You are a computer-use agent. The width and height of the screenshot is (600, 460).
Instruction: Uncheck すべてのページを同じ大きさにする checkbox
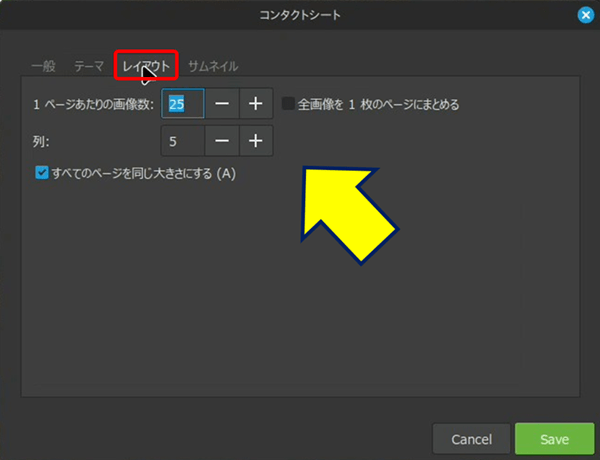42,173
